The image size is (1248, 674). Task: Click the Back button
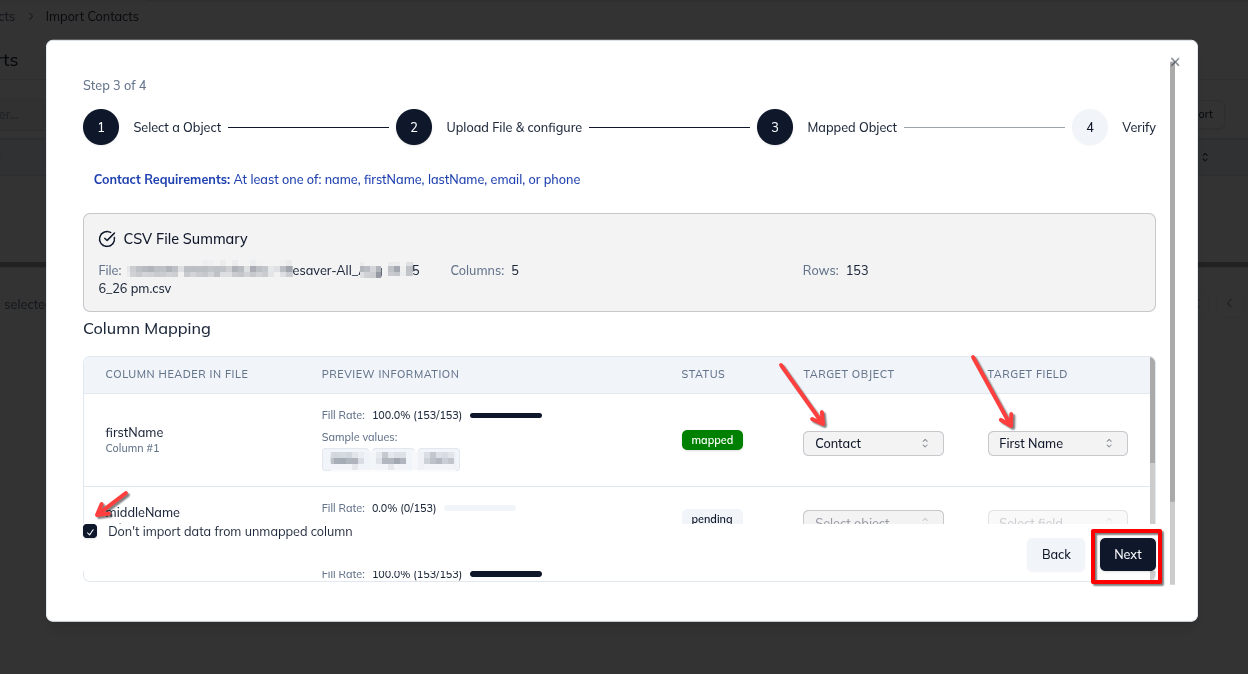coord(1056,554)
